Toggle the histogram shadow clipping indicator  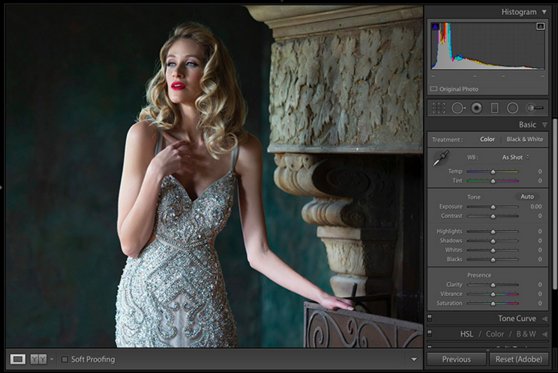point(435,26)
